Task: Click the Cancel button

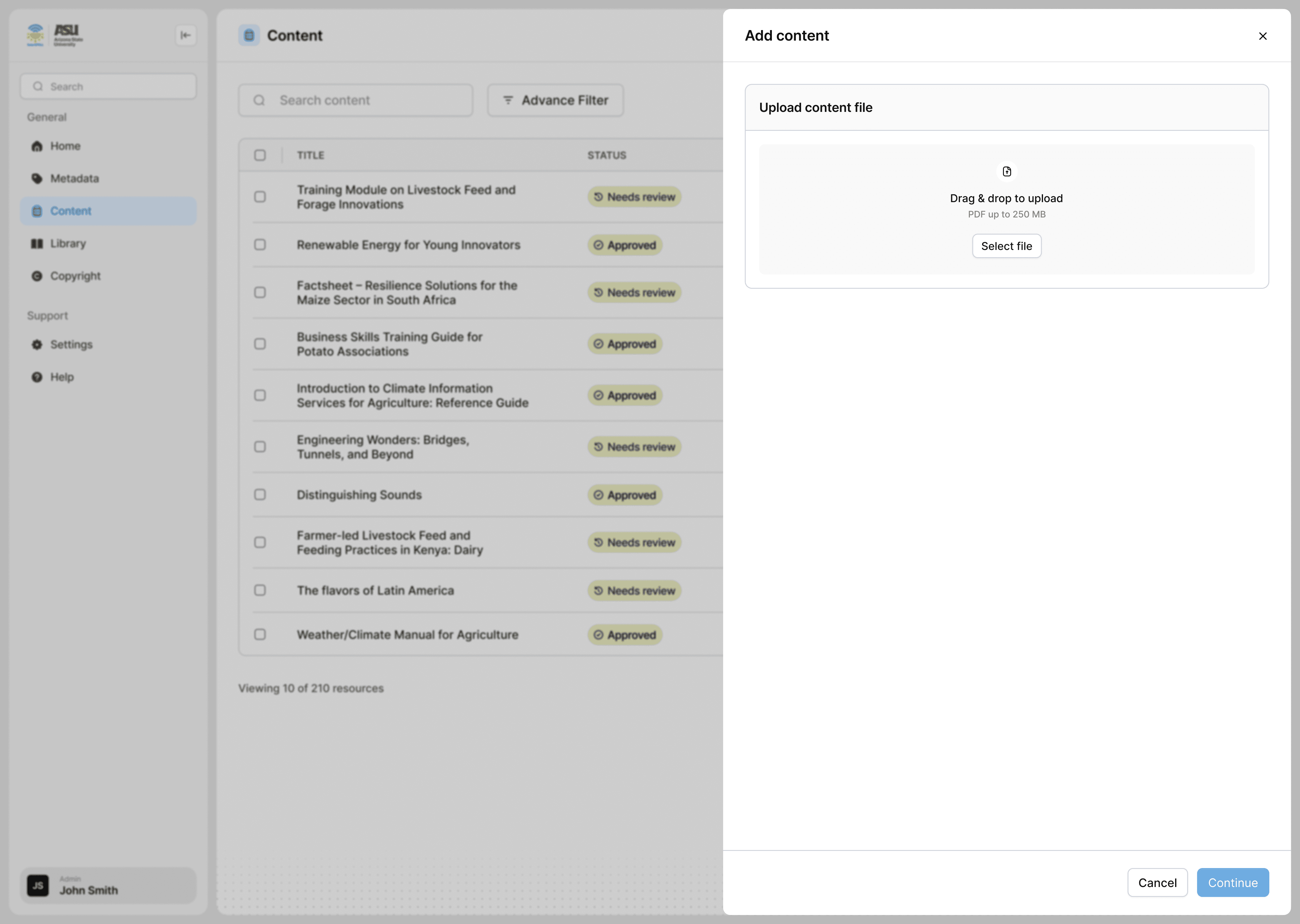Action: tap(1157, 882)
